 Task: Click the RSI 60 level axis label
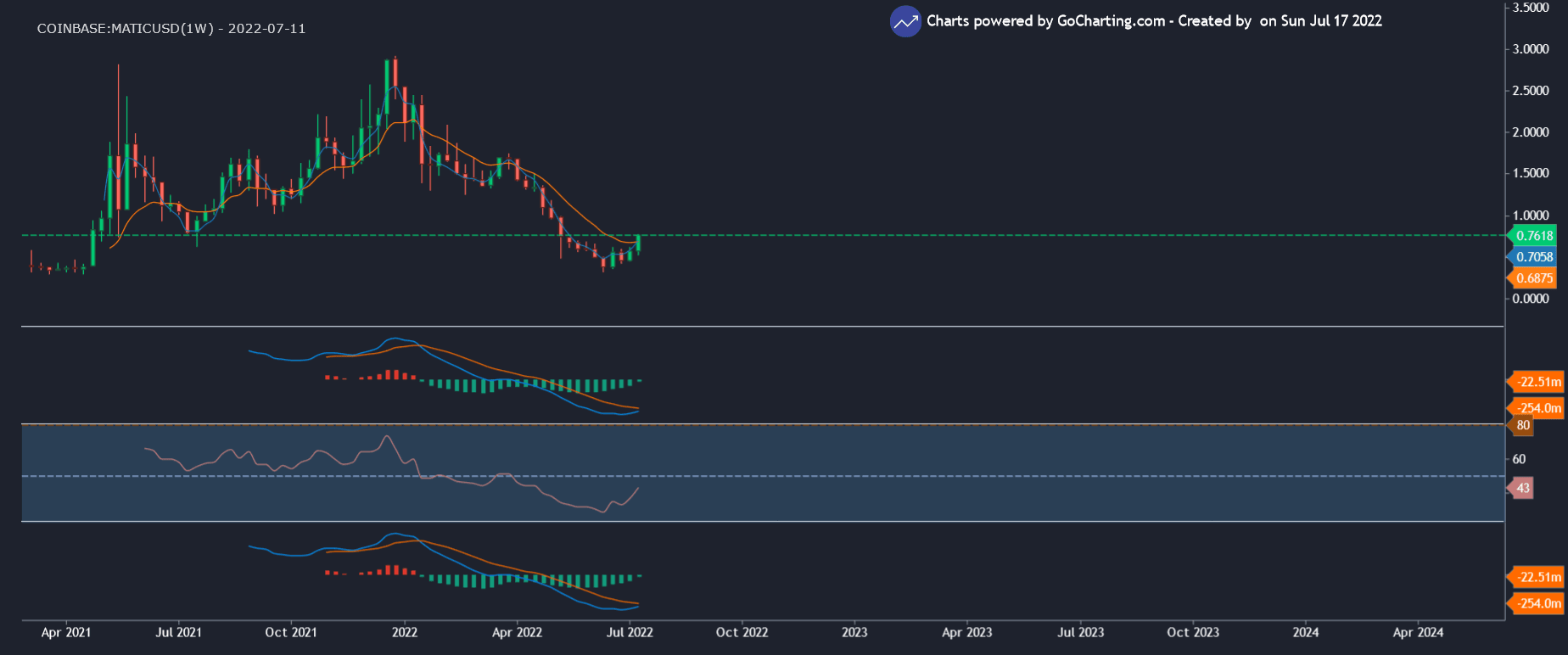pos(1519,459)
